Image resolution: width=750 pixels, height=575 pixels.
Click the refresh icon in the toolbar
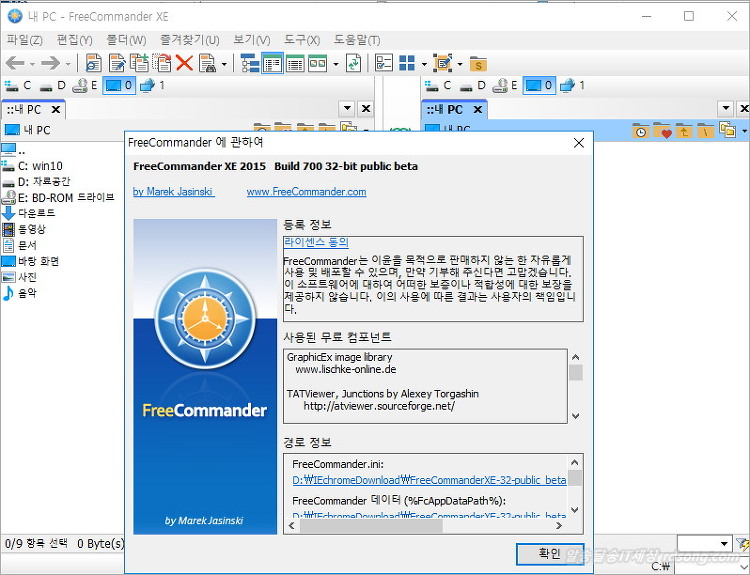click(x=353, y=63)
